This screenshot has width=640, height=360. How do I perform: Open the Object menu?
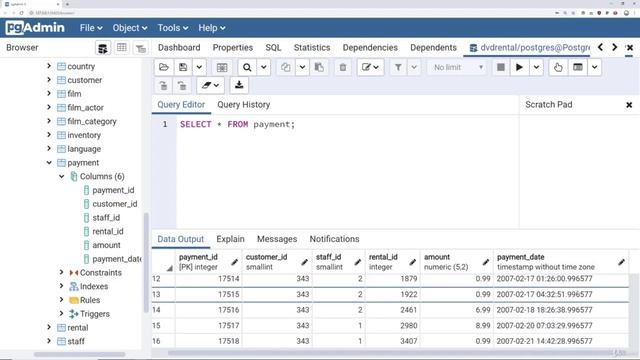point(129,28)
